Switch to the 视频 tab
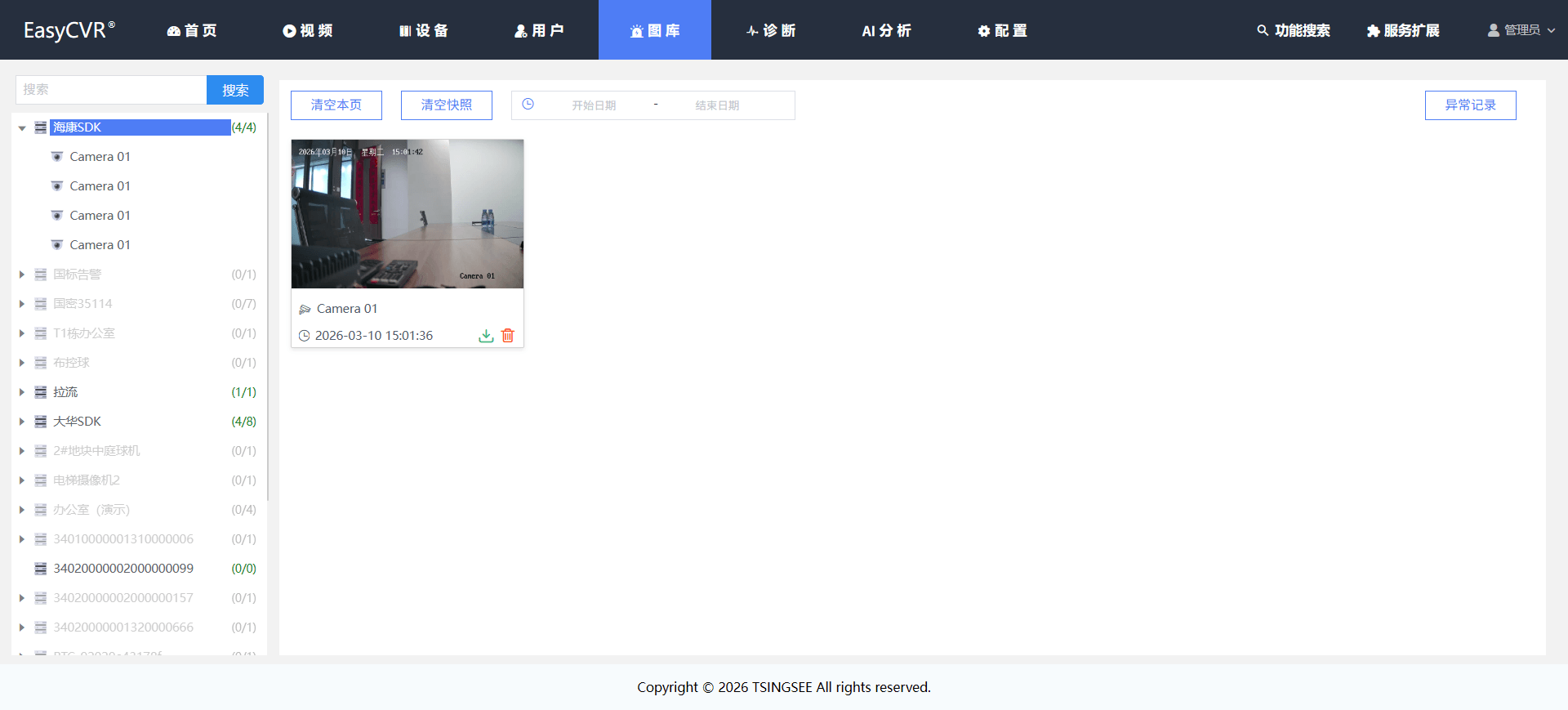 click(x=308, y=30)
